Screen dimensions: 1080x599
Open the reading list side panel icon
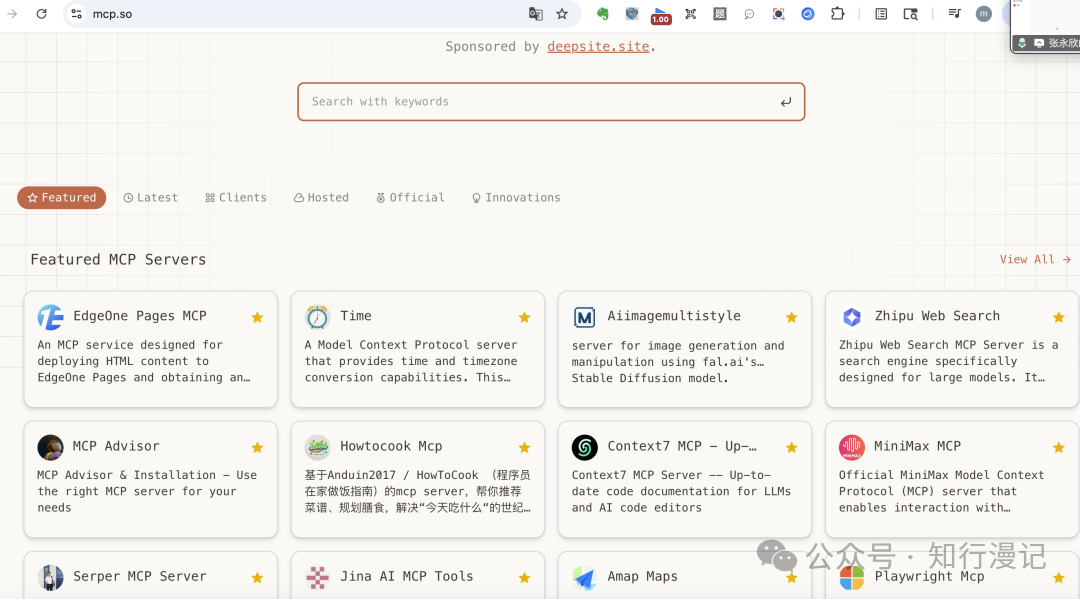[881, 14]
